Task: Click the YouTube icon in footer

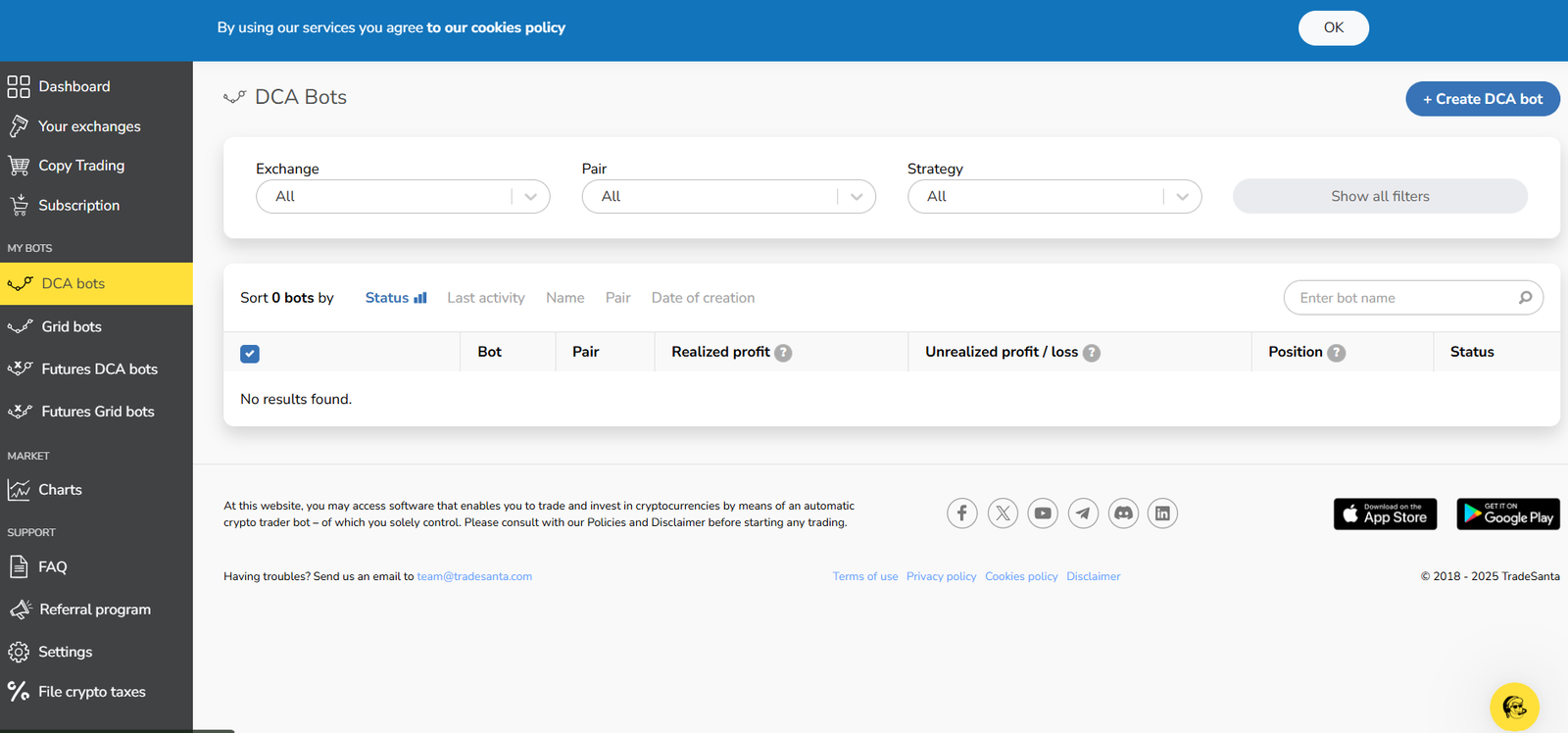Action: click(1043, 513)
